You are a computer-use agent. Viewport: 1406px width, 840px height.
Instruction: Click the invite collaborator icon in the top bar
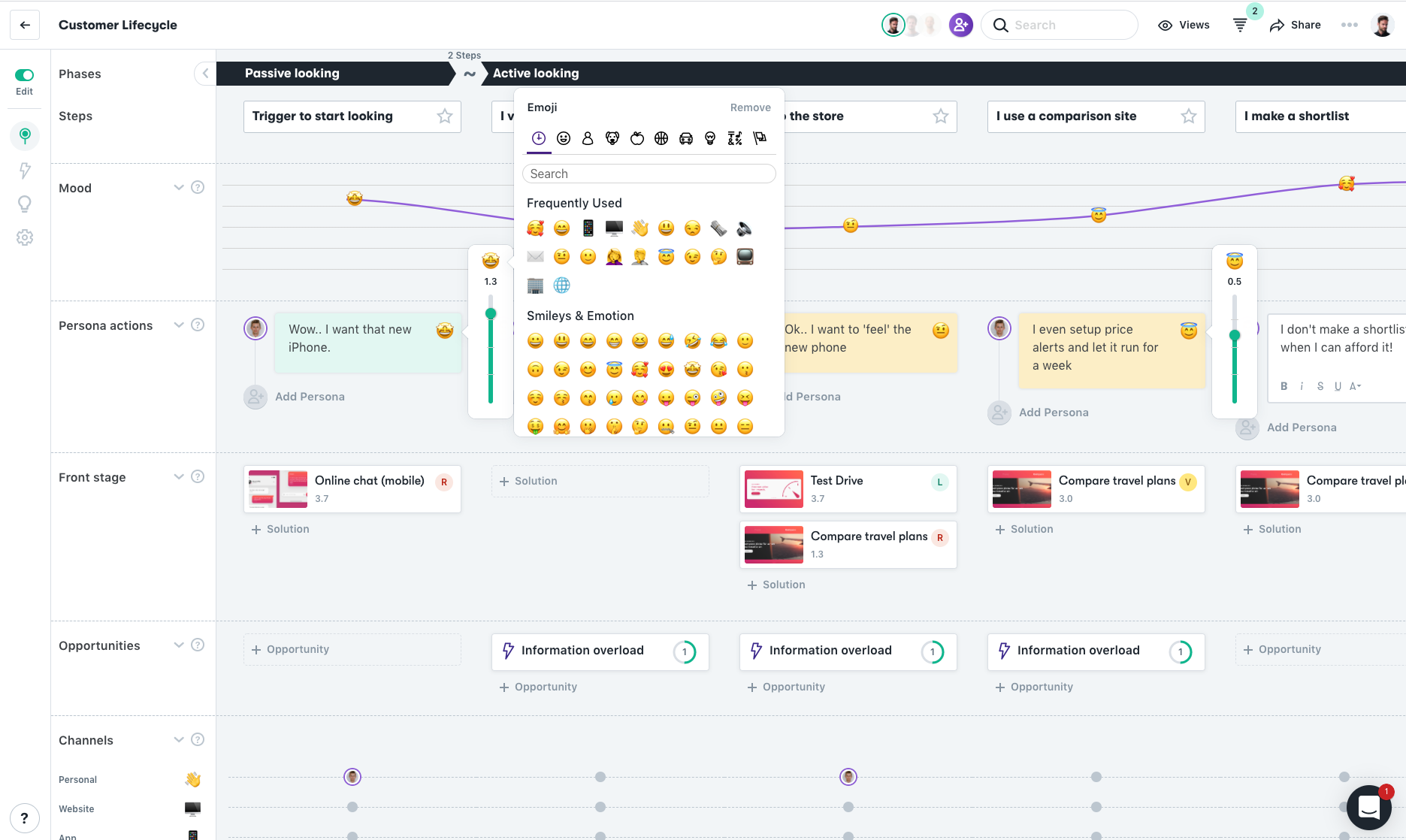coord(960,25)
